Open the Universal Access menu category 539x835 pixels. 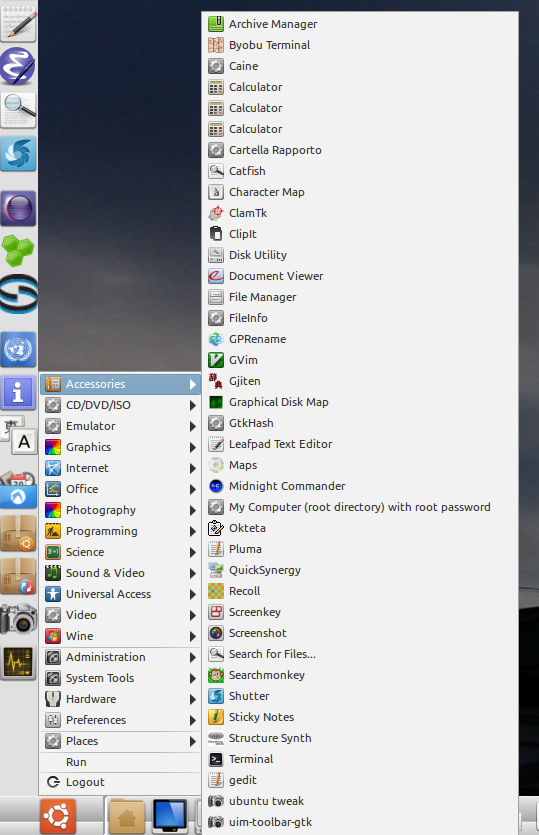pyautogui.click(x=120, y=594)
